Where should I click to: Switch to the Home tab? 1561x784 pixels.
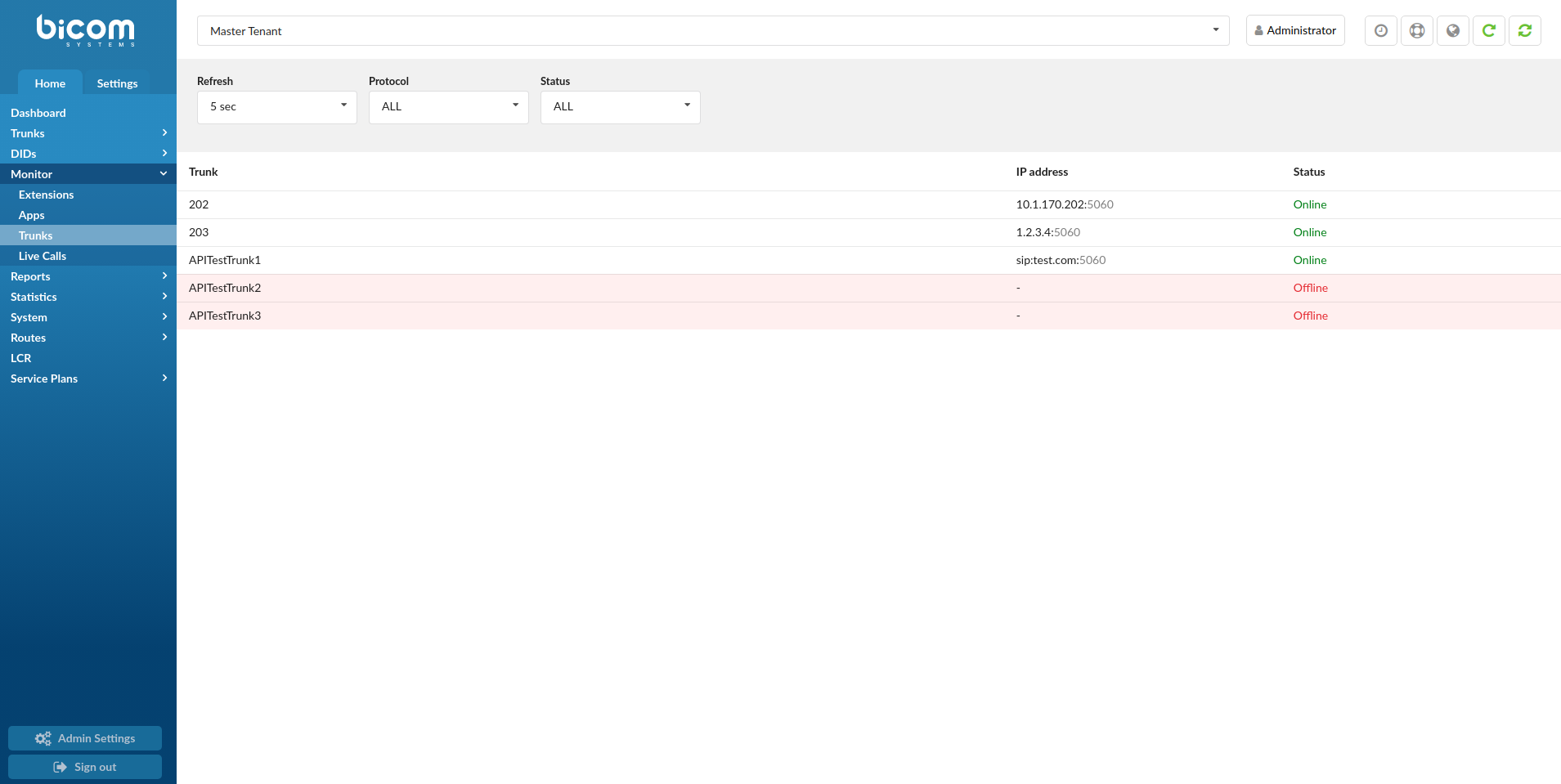[50, 83]
